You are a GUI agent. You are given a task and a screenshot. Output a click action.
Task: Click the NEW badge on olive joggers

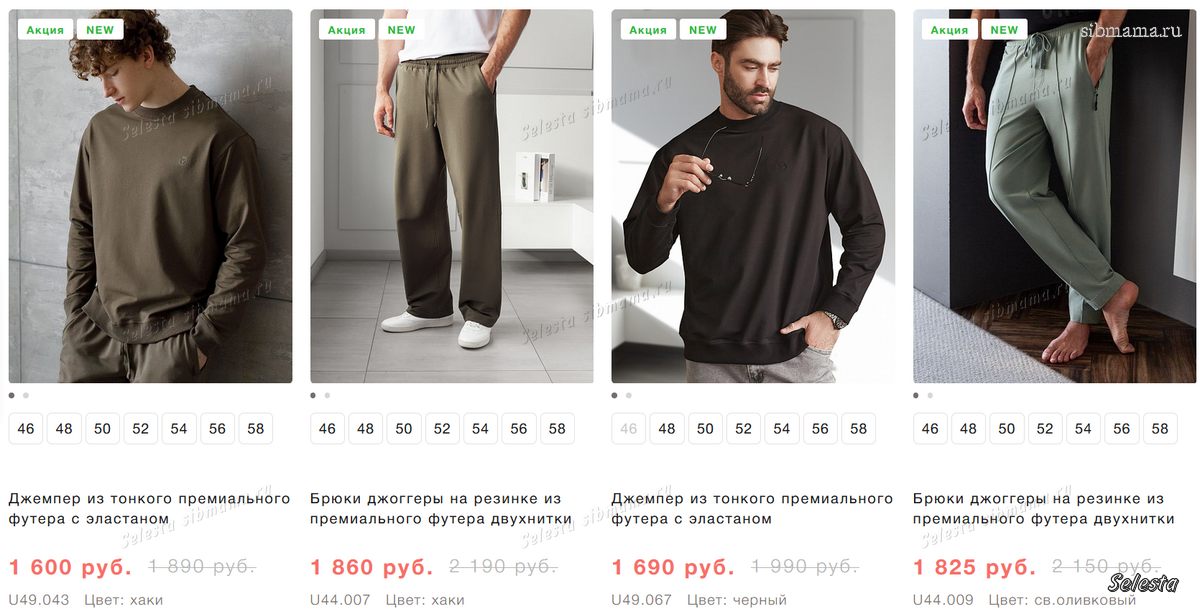[x=1005, y=30]
